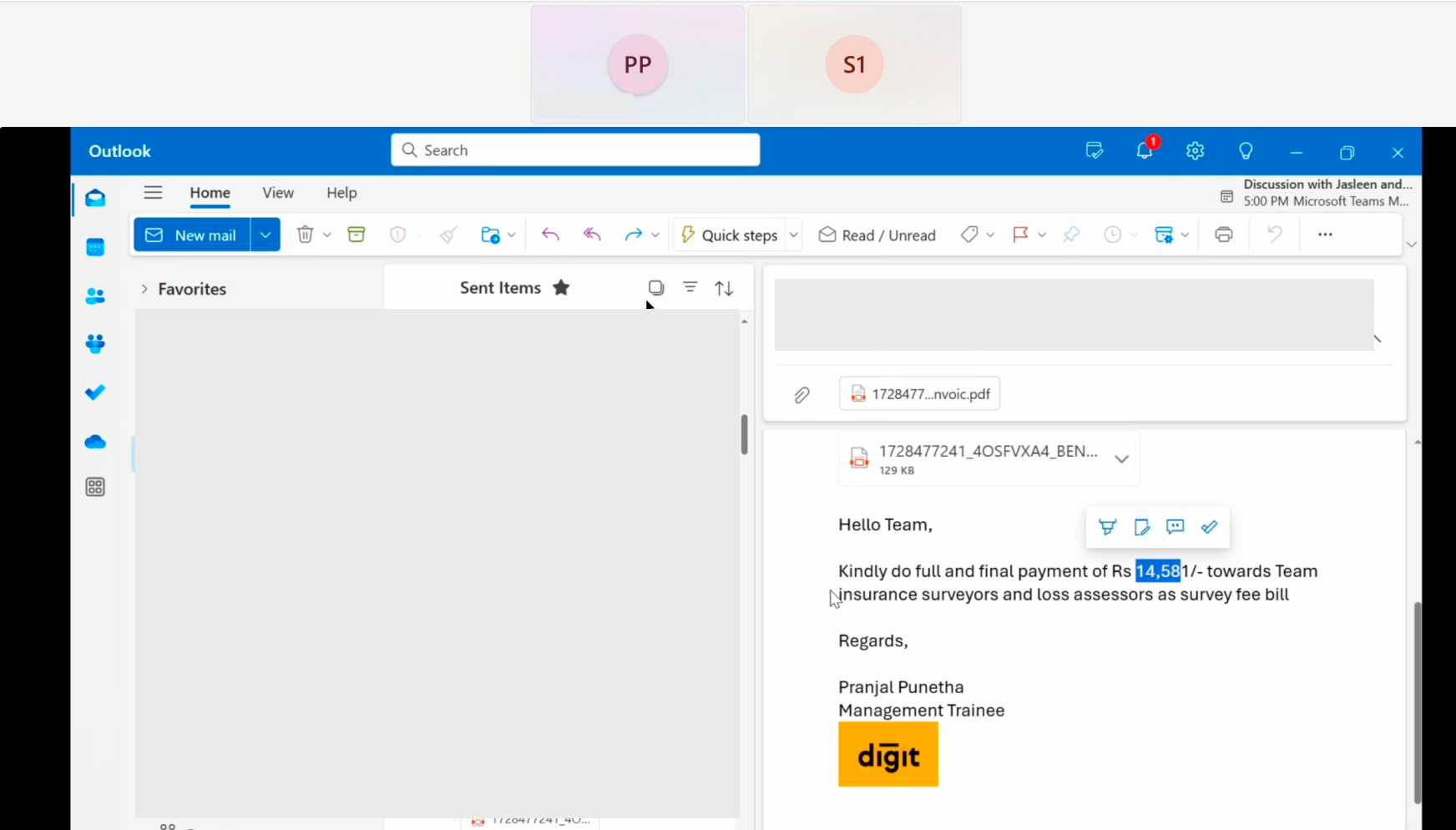Click the Forward arrow icon
The image size is (1456, 830).
point(633,235)
